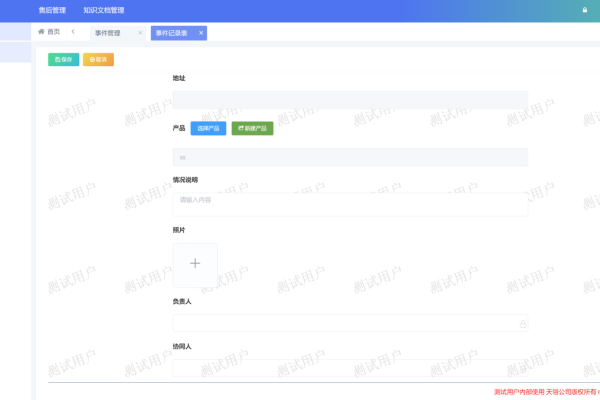Open the 售后管理 menu
The image size is (600, 400).
point(52,10)
